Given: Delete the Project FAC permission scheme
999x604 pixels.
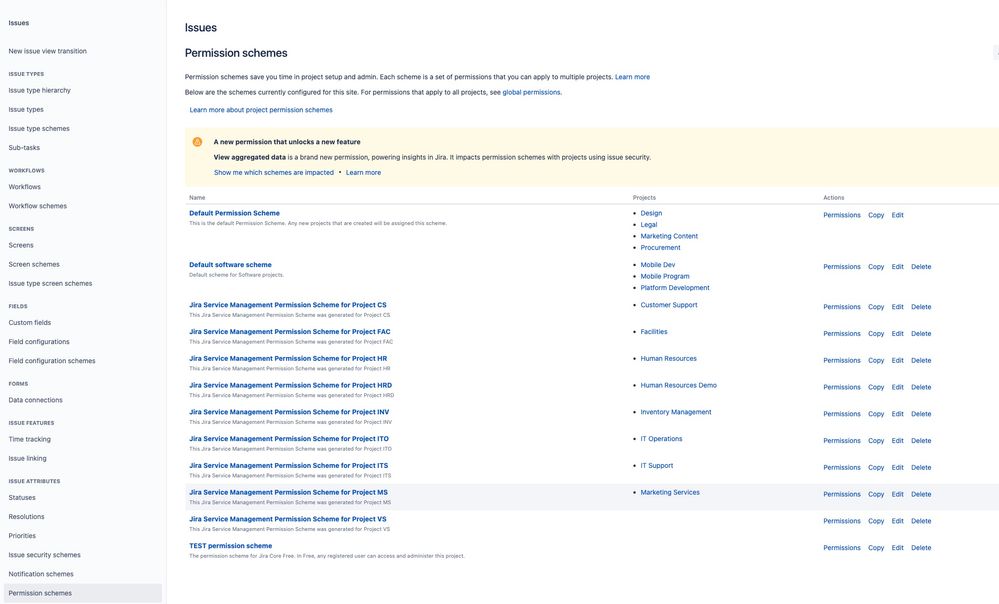Looking at the screenshot, I should (x=921, y=334).
